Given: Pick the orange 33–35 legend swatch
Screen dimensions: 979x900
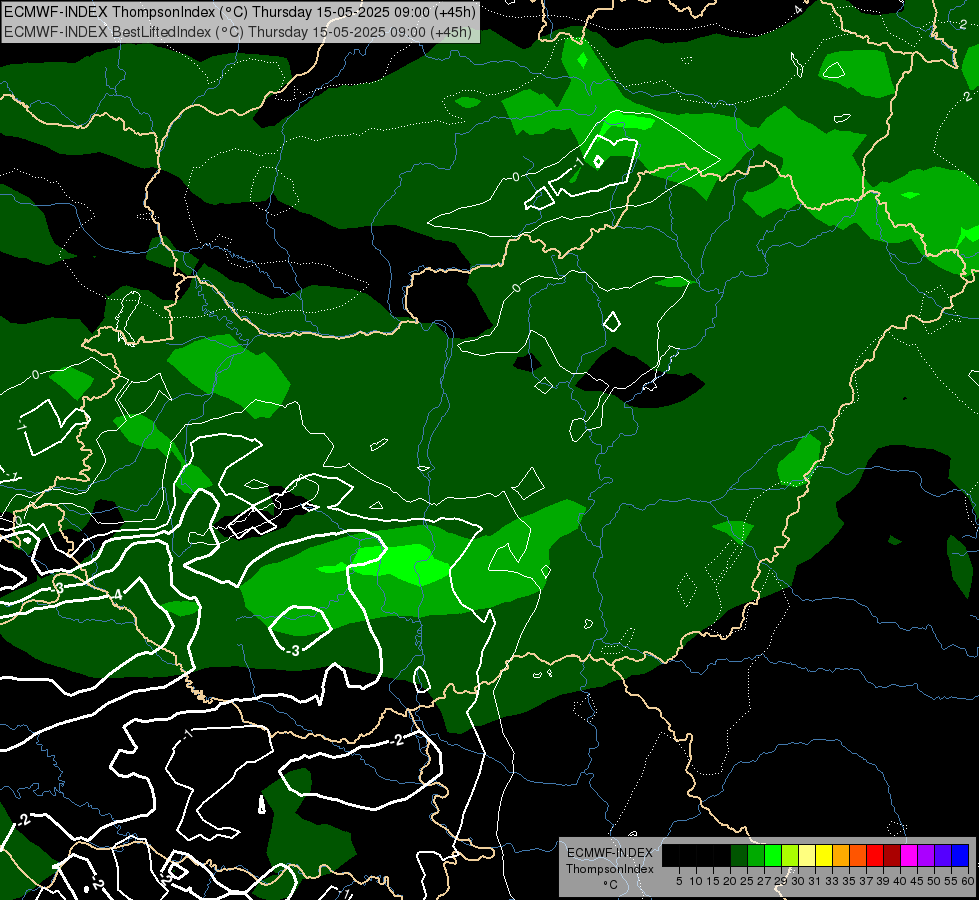Looking at the screenshot, I should [841, 855].
